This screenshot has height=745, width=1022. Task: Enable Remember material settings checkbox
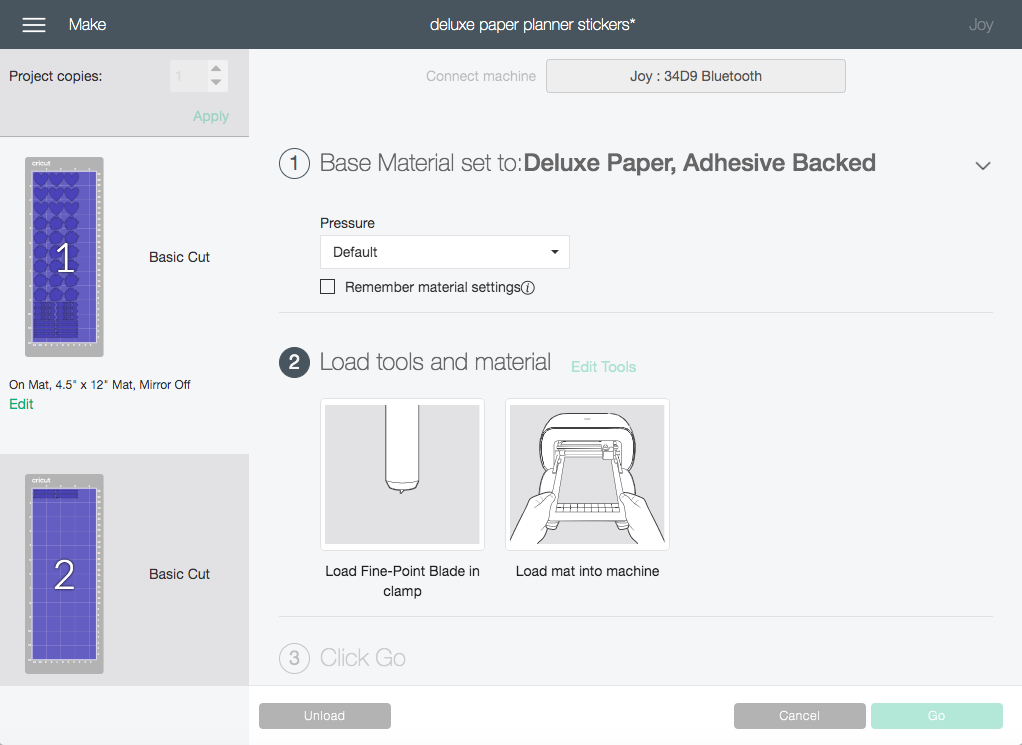click(x=328, y=287)
